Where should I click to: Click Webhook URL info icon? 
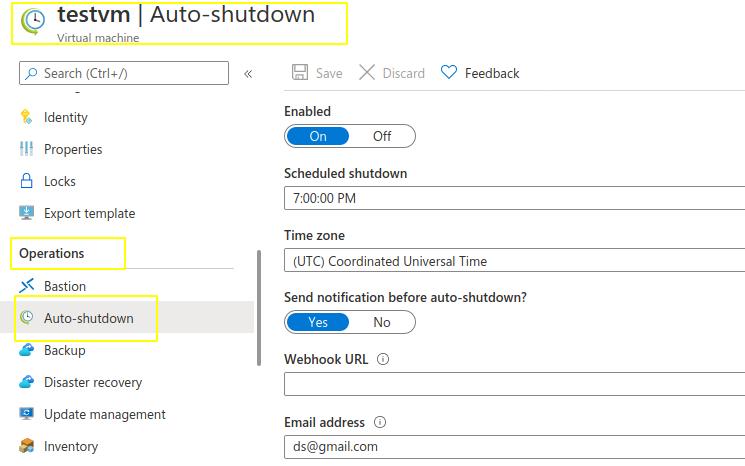pos(383,359)
